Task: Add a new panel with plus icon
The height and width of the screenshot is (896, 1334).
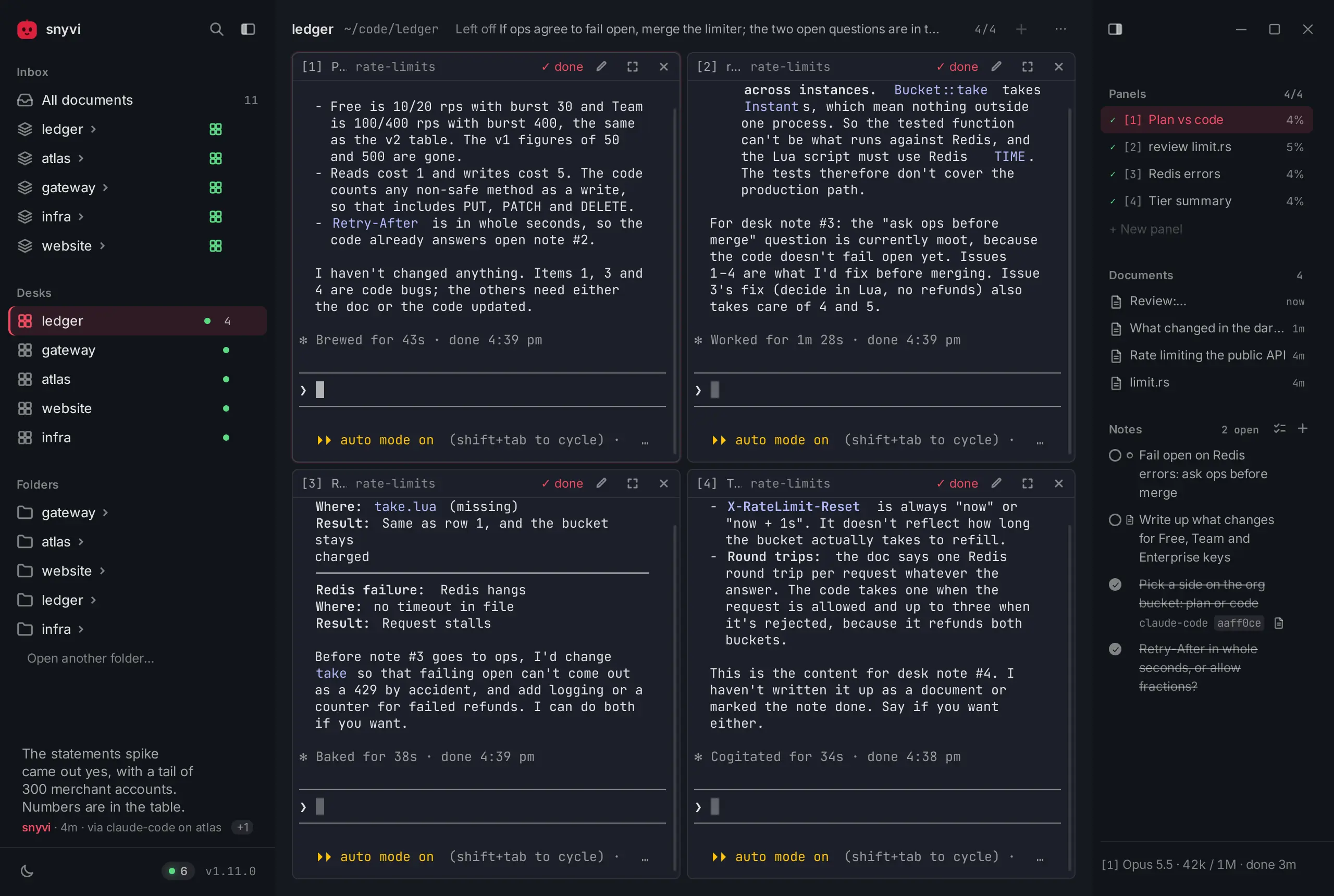Action: 1021,29
